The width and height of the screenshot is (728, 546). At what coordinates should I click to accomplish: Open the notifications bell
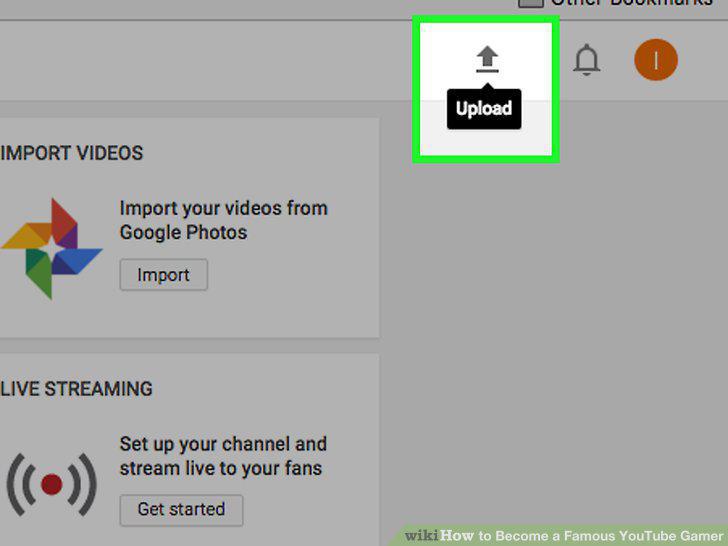pos(587,60)
